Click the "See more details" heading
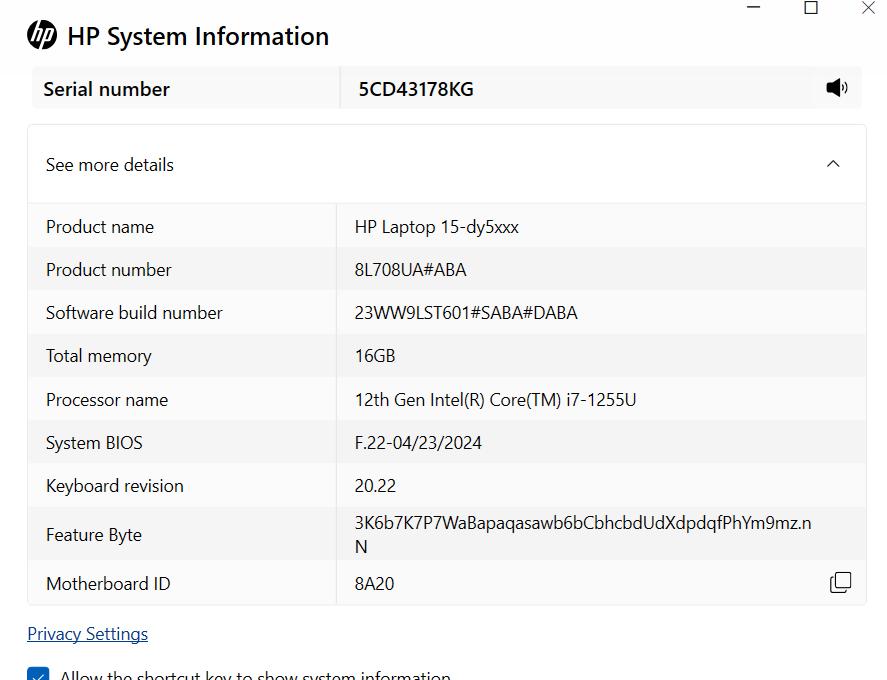Image resolution: width=887 pixels, height=680 pixels. click(110, 165)
